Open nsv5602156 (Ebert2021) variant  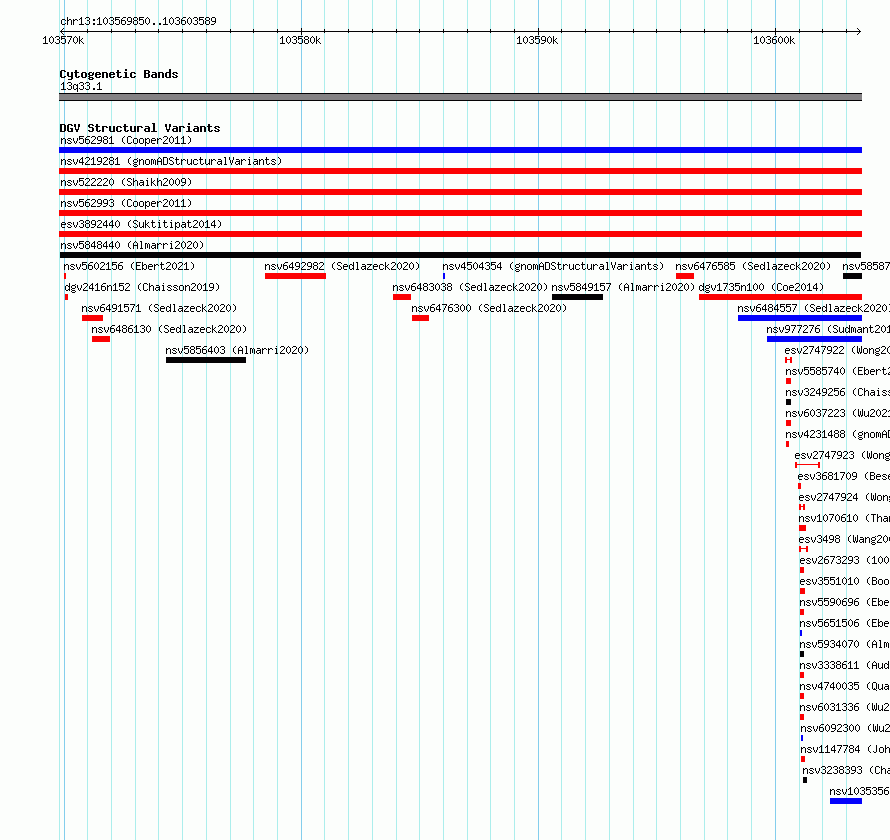click(129, 266)
